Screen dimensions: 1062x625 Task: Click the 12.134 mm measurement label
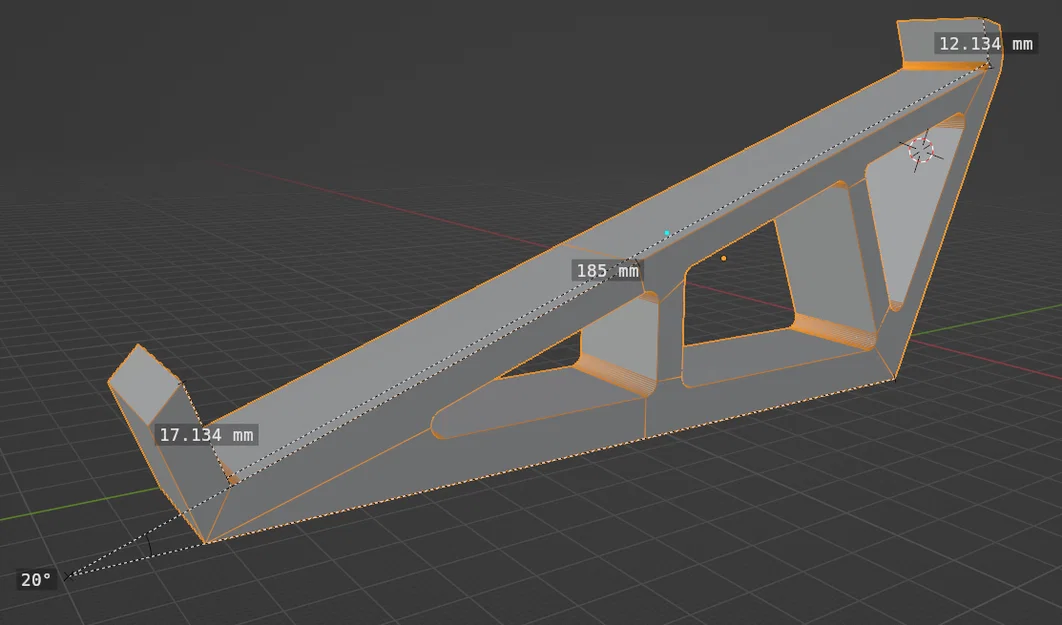(985, 44)
